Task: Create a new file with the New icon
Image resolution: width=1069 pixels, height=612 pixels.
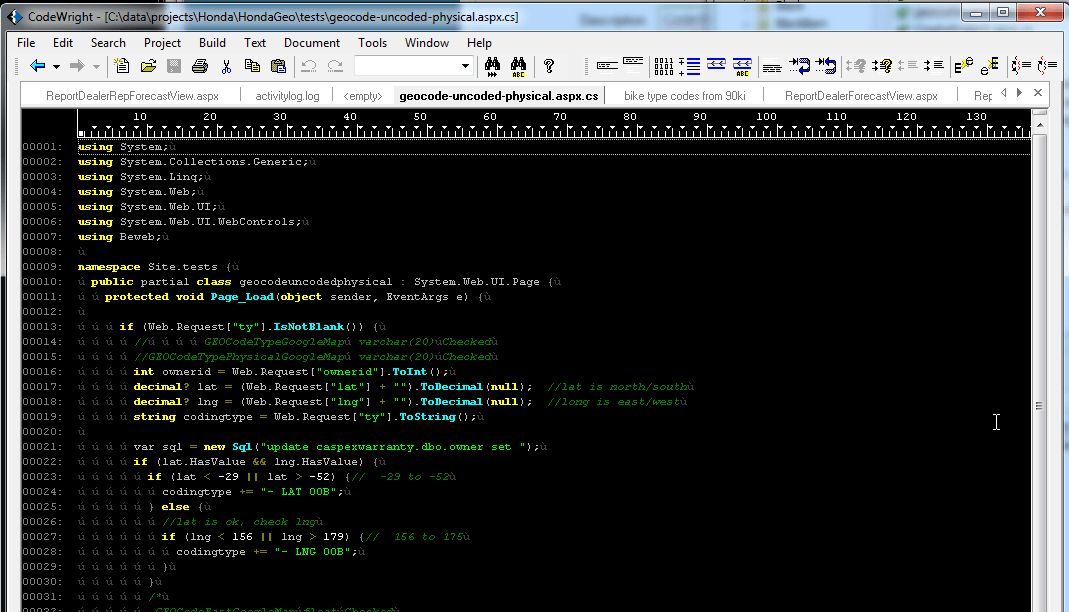Action: coord(121,66)
